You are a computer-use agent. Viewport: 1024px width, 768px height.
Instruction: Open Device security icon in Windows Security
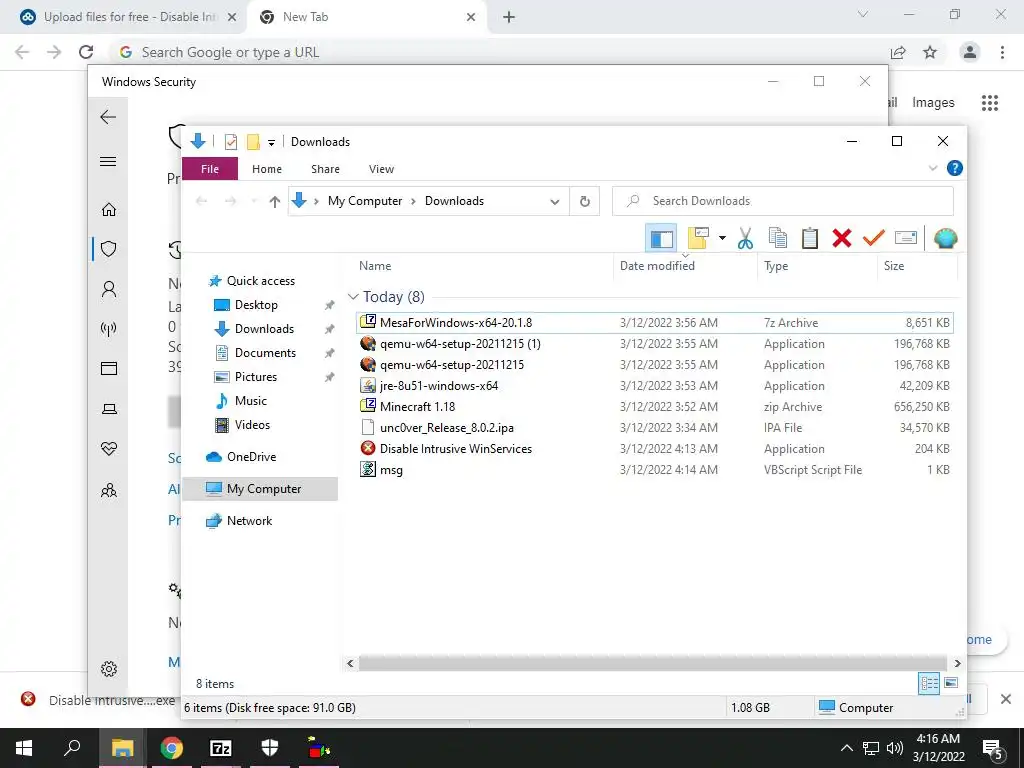108,409
